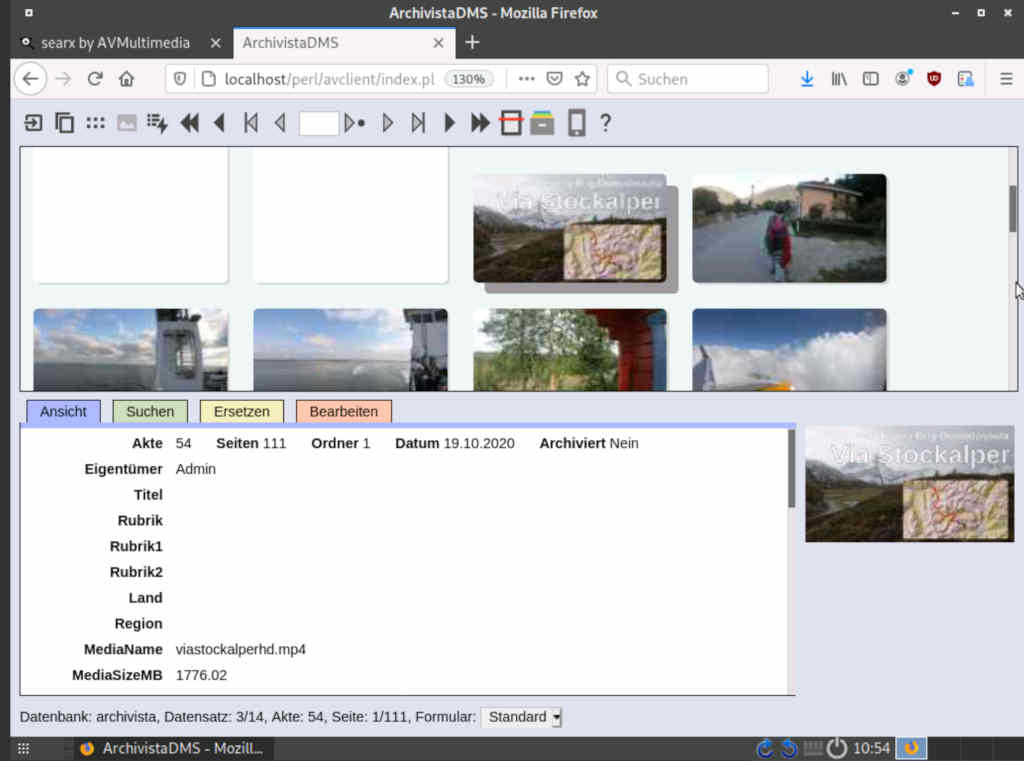Open the Firefox account icon
1024x761 pixels.
point(903,79)
